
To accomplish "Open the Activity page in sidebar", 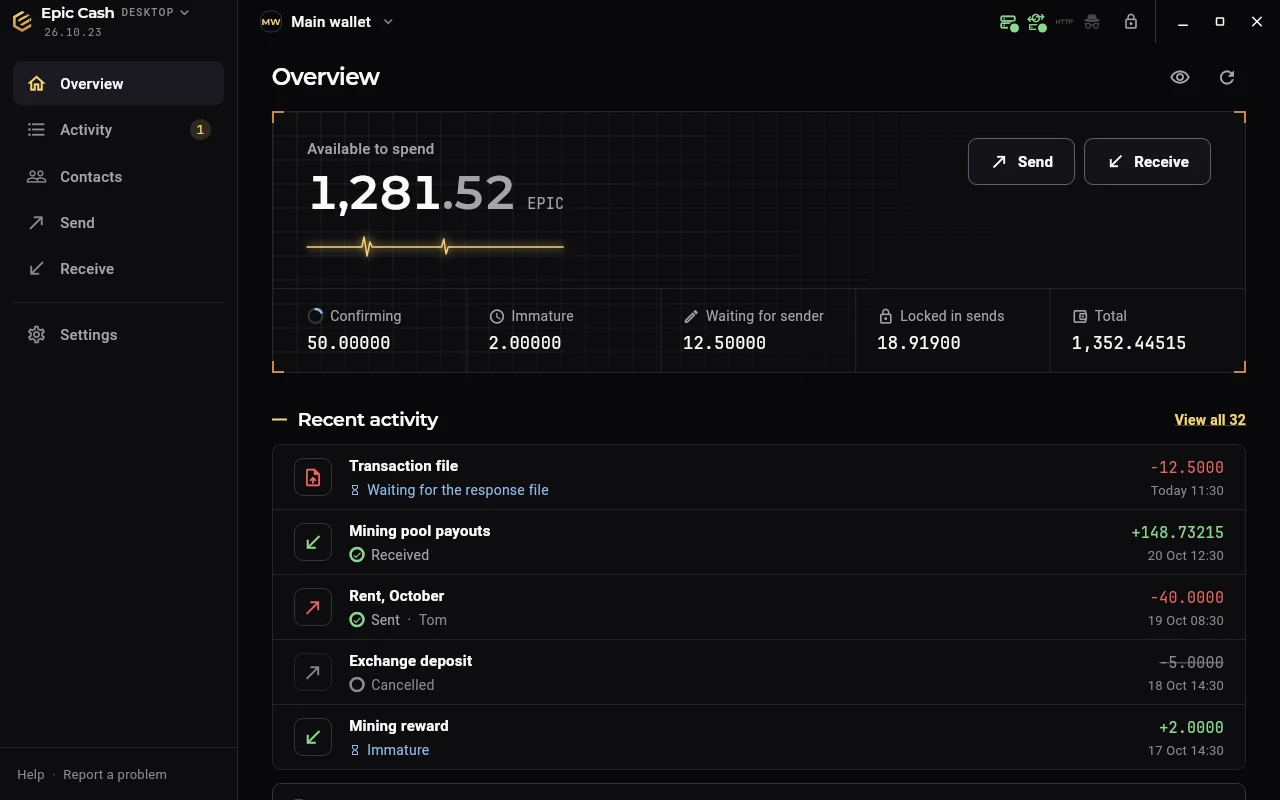I will tap(118, 129).
